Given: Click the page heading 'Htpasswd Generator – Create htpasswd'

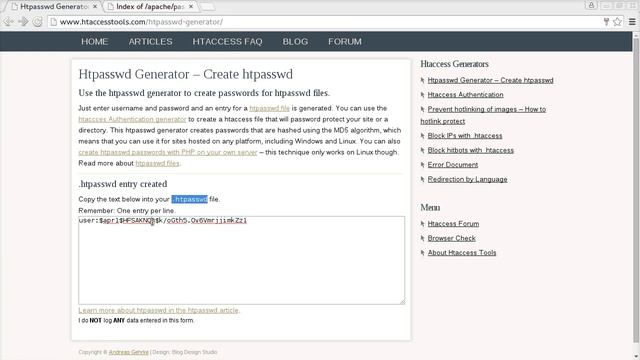Looking at the screenshot, I should coord(186,74).
